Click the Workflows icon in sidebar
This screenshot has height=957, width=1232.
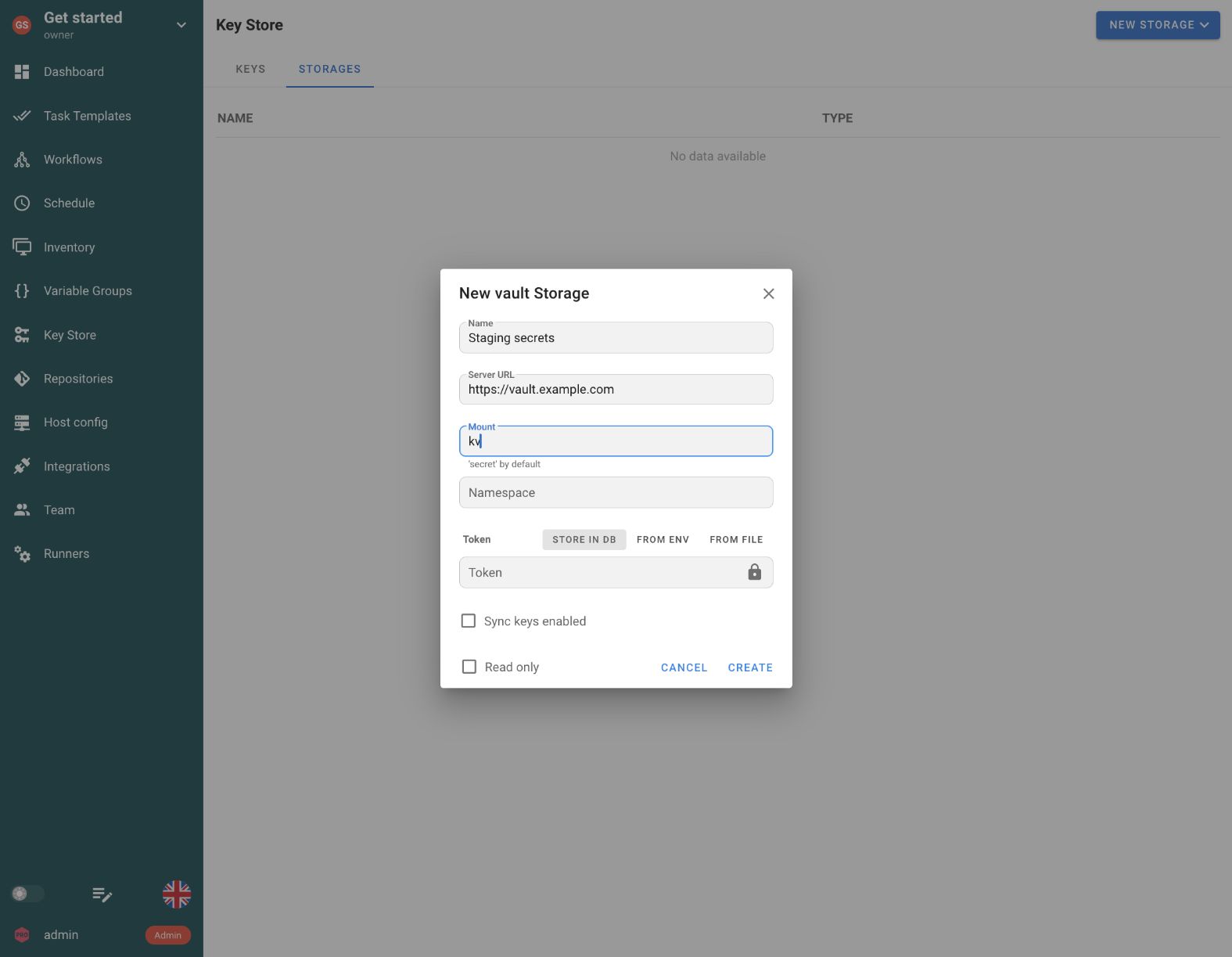point(22,160)
